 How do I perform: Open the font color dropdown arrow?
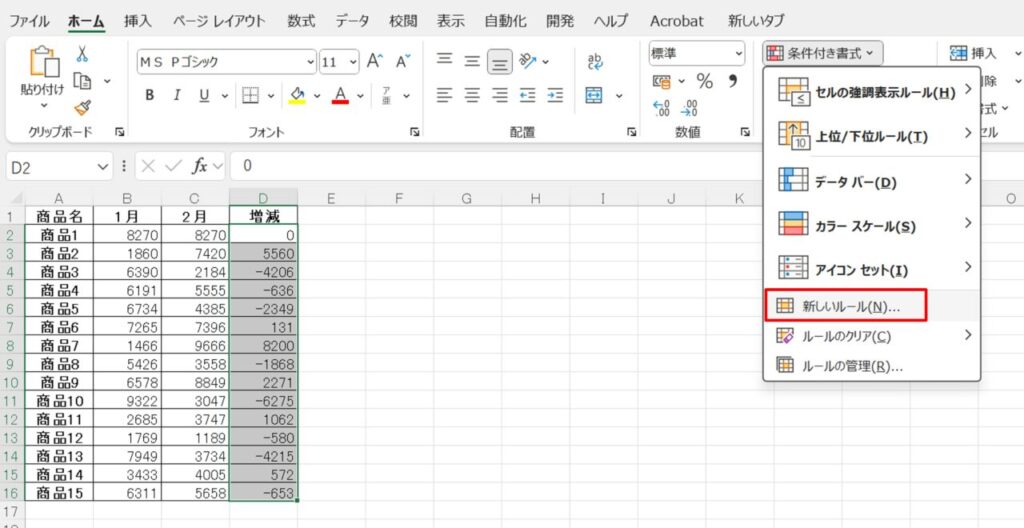coord(359,96)
